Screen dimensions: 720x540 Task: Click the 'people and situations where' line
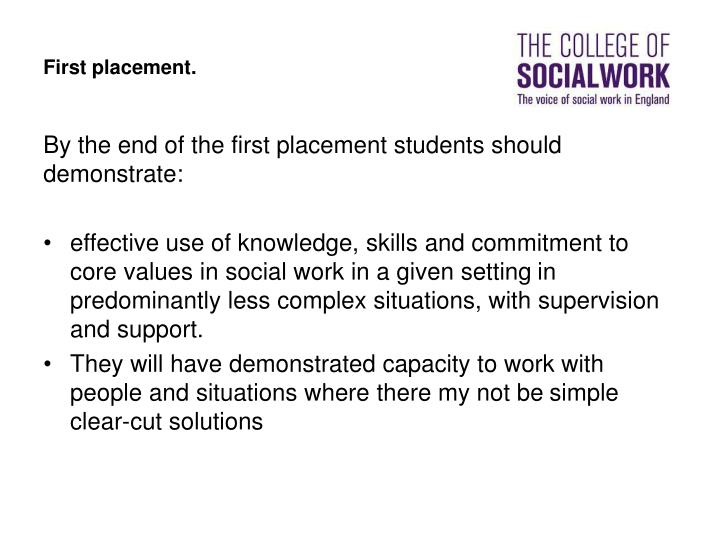344,394
